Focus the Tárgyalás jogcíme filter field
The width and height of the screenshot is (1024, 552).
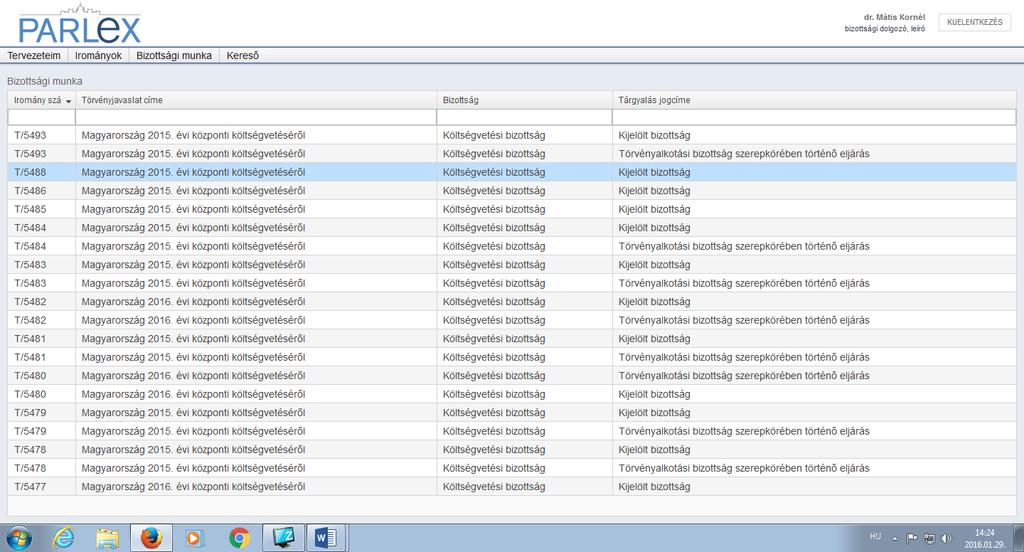click(x=814, y=117)
